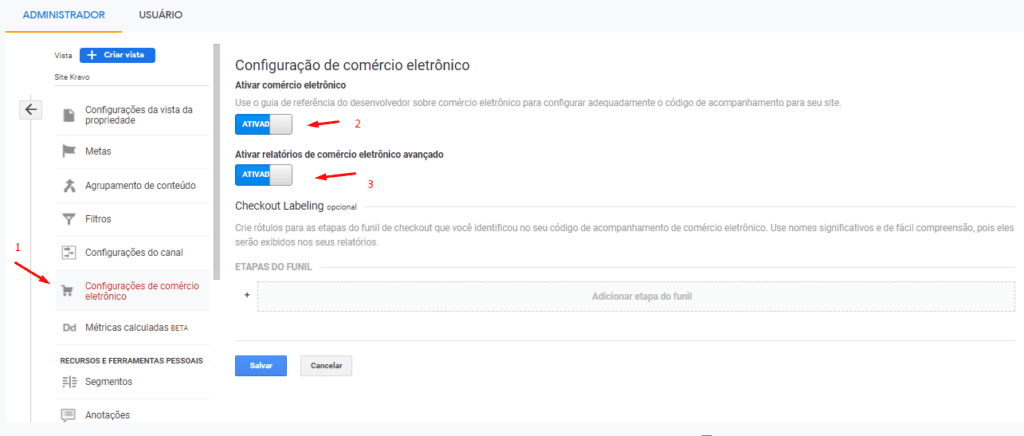This screenshot has width=1024, height=436.
Task: Disable advanced e-commerce reports toggle
Action: [x=264, y=175]
